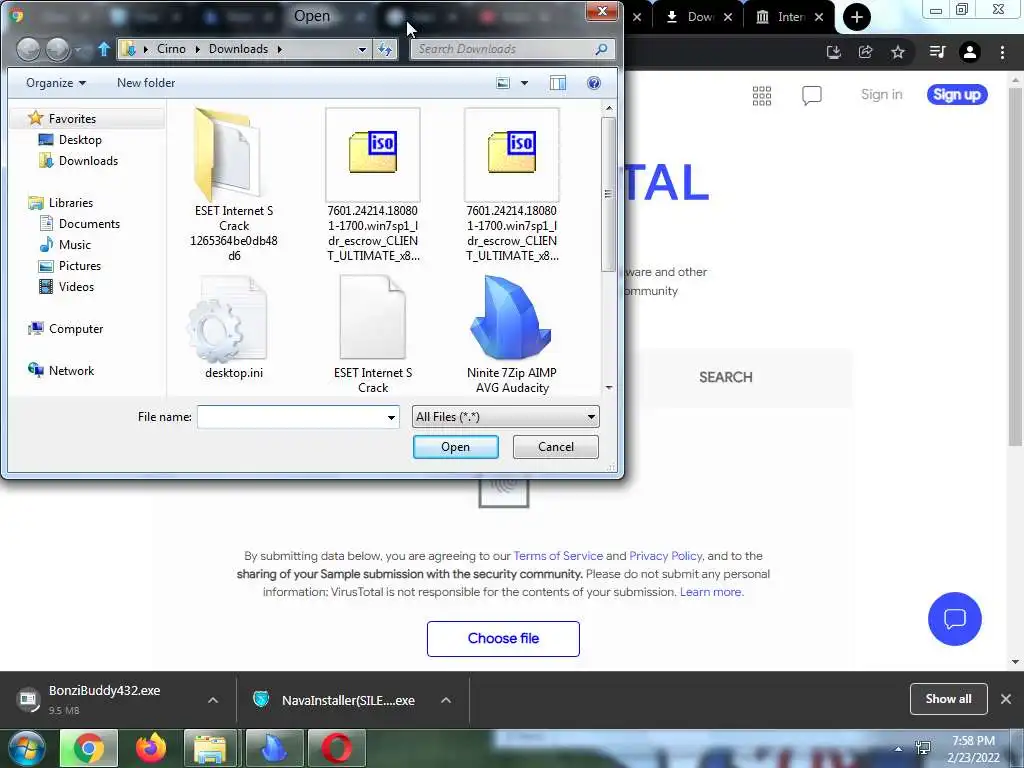Select the first 7601.24214 iso file
Viewport: 1024px width, 768px height.
(373, 186)
